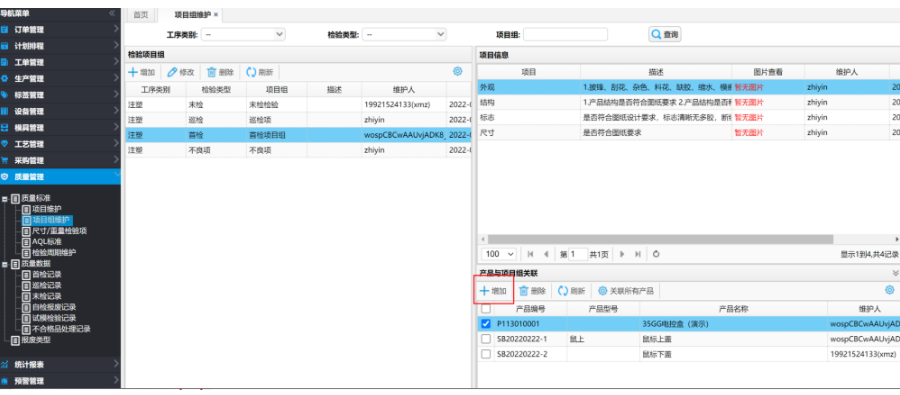Open 末检记录 tree item
The image size is (900, 395).
[x=46, y=296]
